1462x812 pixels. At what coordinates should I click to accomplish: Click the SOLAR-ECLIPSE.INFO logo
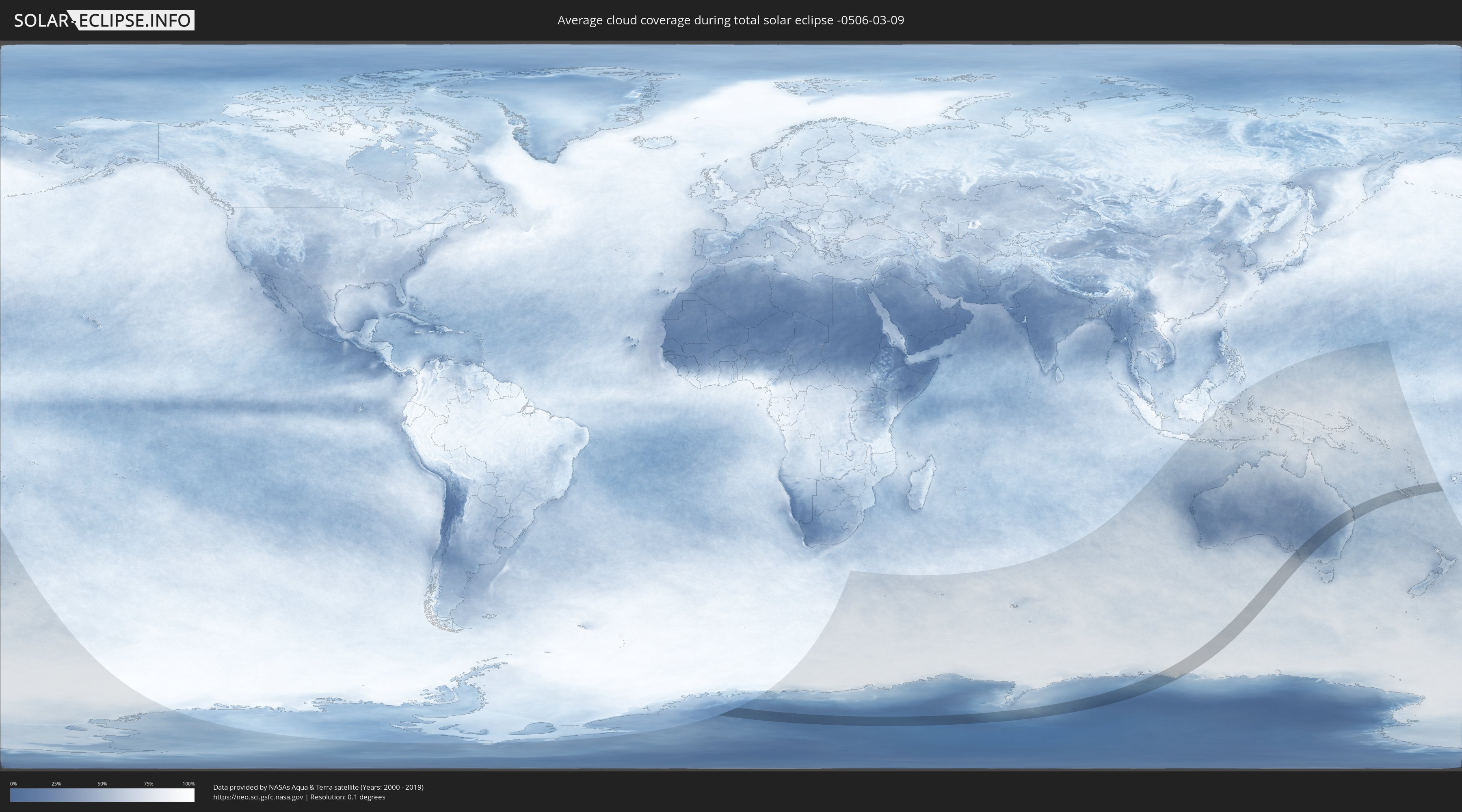coord(104,20)
